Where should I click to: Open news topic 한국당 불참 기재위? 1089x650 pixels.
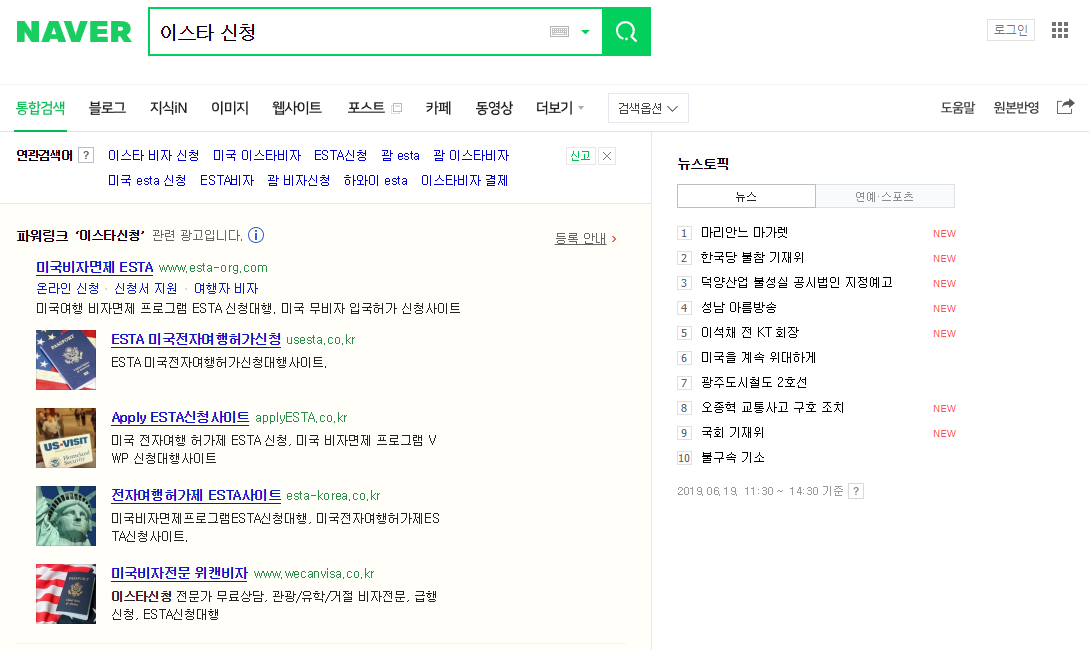[752, 258]
